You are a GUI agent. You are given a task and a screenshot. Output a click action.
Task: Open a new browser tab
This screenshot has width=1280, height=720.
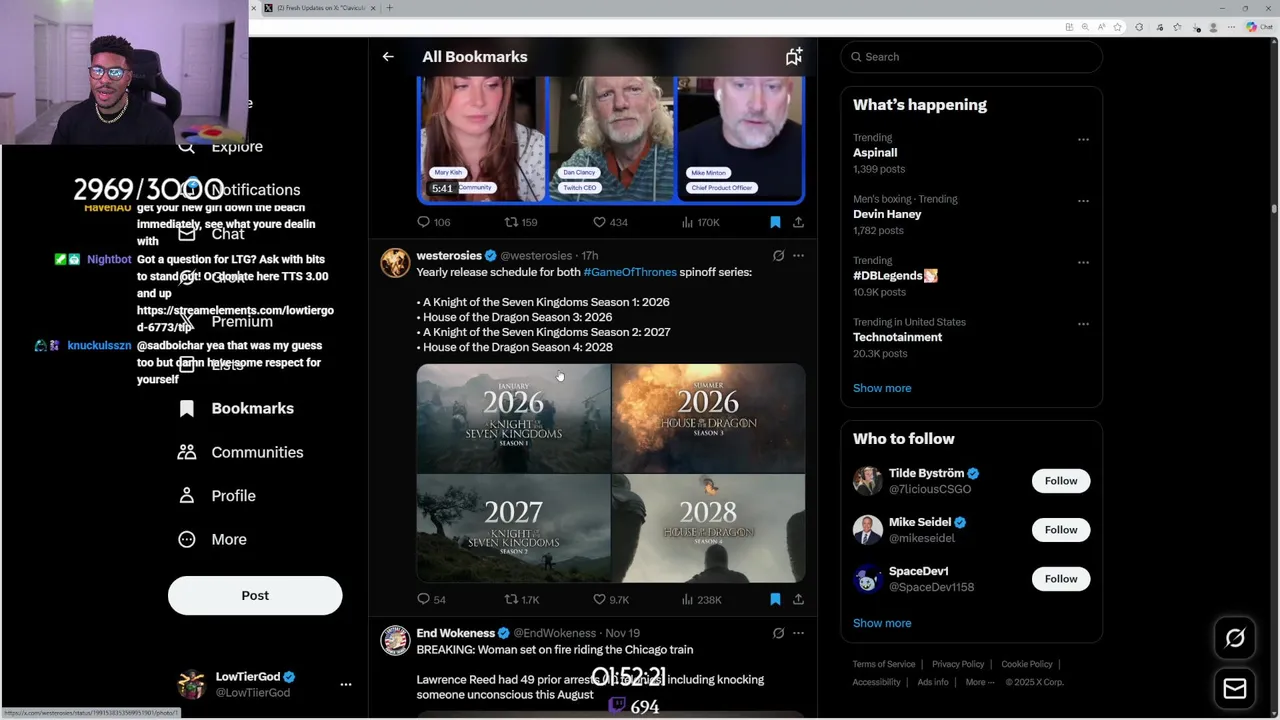[x=389, y=8]
